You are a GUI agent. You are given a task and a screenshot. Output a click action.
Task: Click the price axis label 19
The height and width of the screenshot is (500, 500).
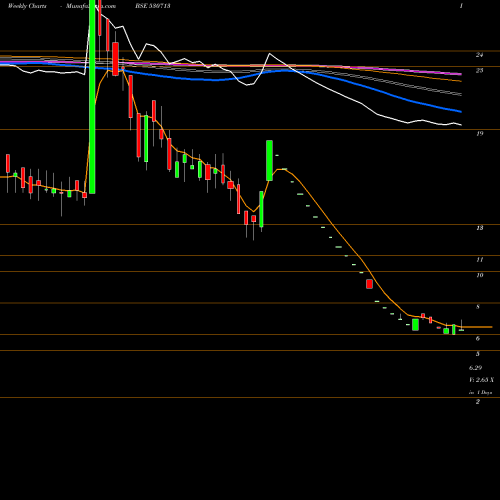pyautogui.click(x=479, y=134)
